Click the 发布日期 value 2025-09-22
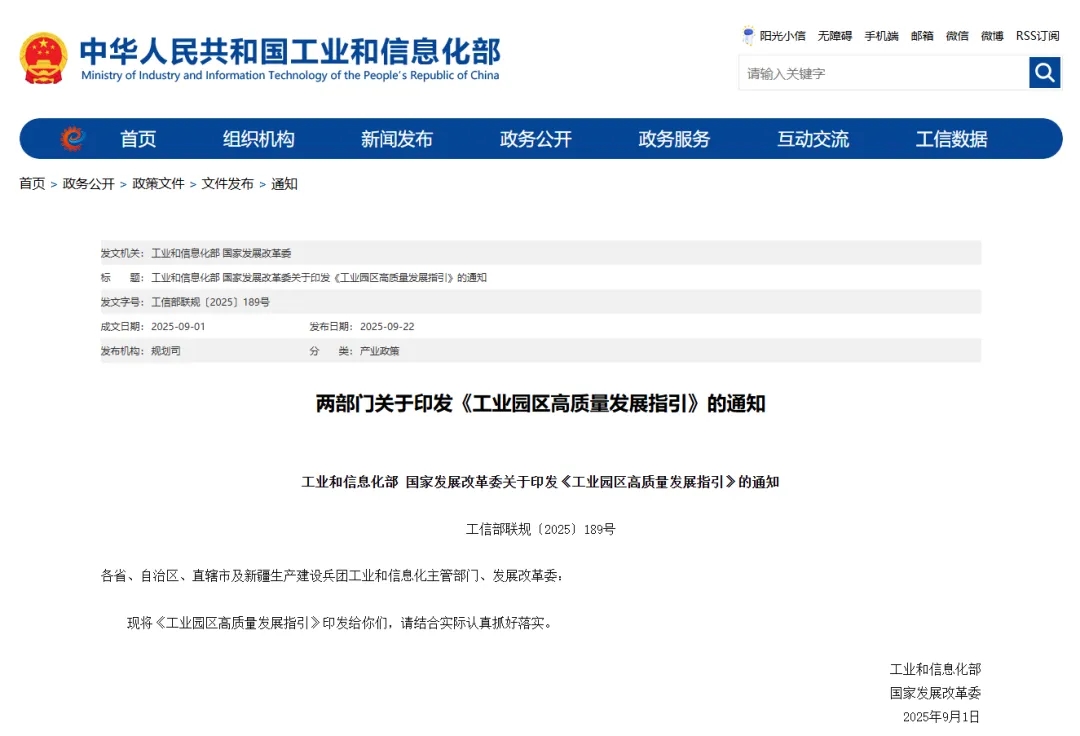The height and width of the screenshot is (736, 1080). [387, 326]
